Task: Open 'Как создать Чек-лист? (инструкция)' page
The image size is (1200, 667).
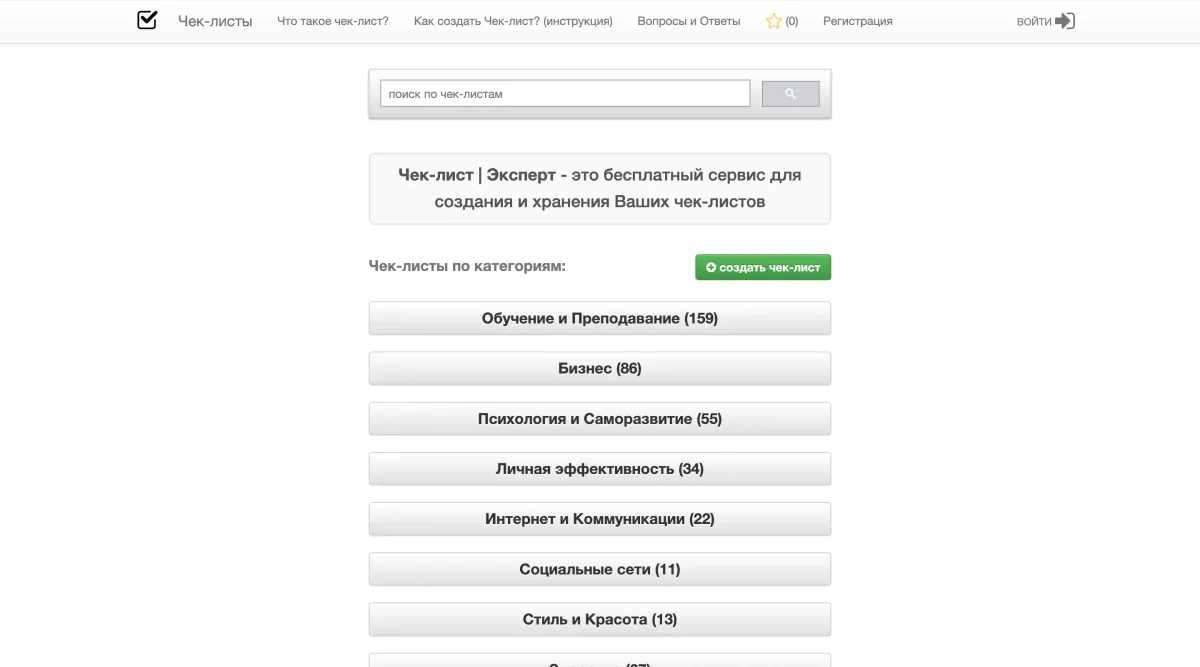Action: pos(513,21)
